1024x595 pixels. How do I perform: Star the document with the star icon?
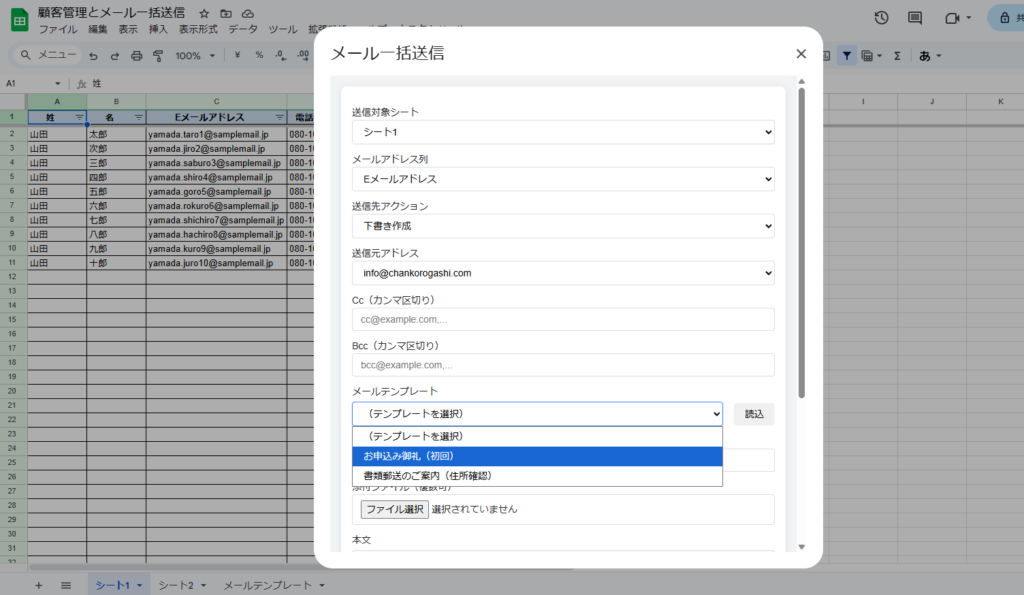tap(204, 13)
